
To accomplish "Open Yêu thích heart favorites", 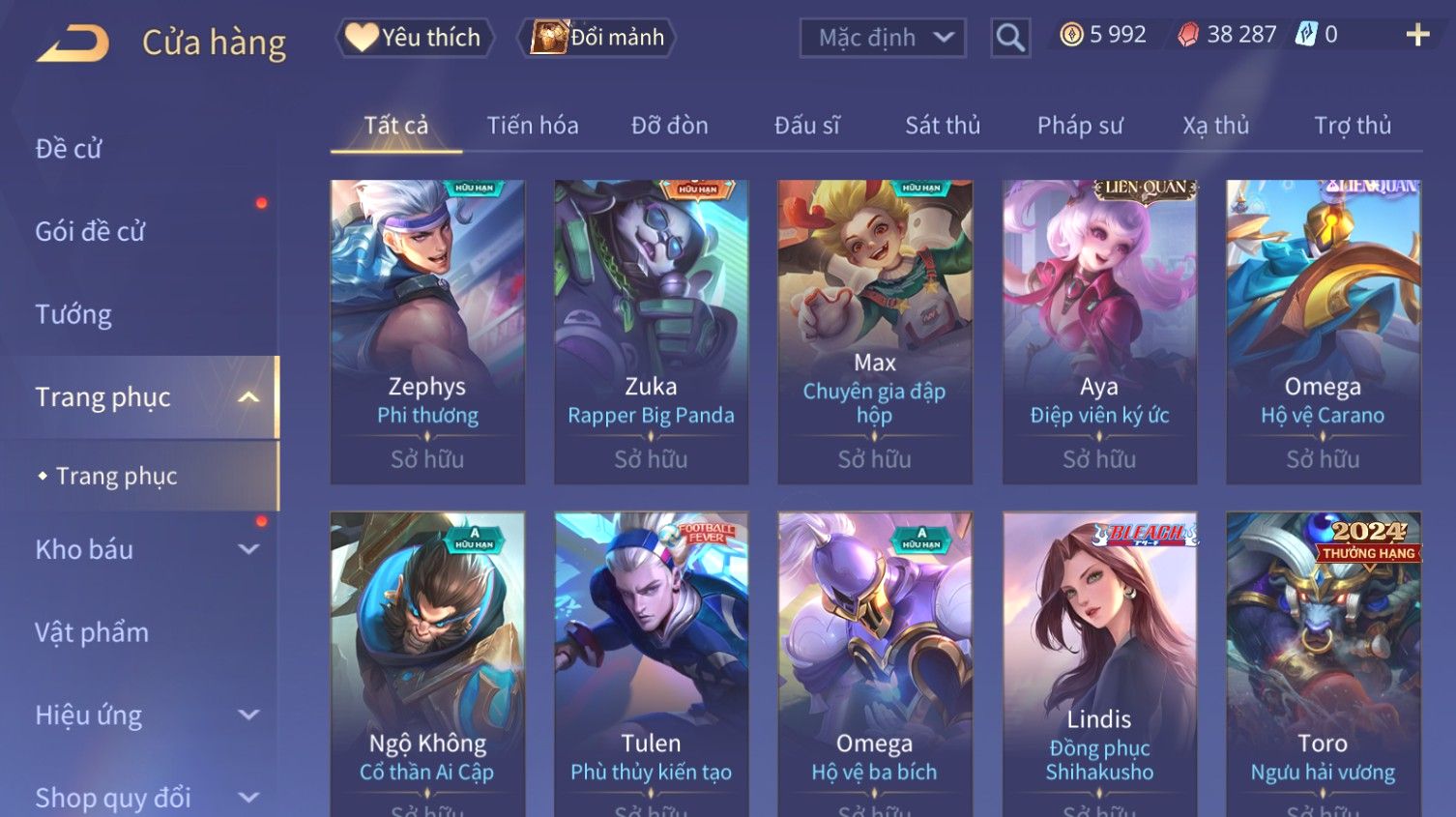I will (x=415, y=38).
